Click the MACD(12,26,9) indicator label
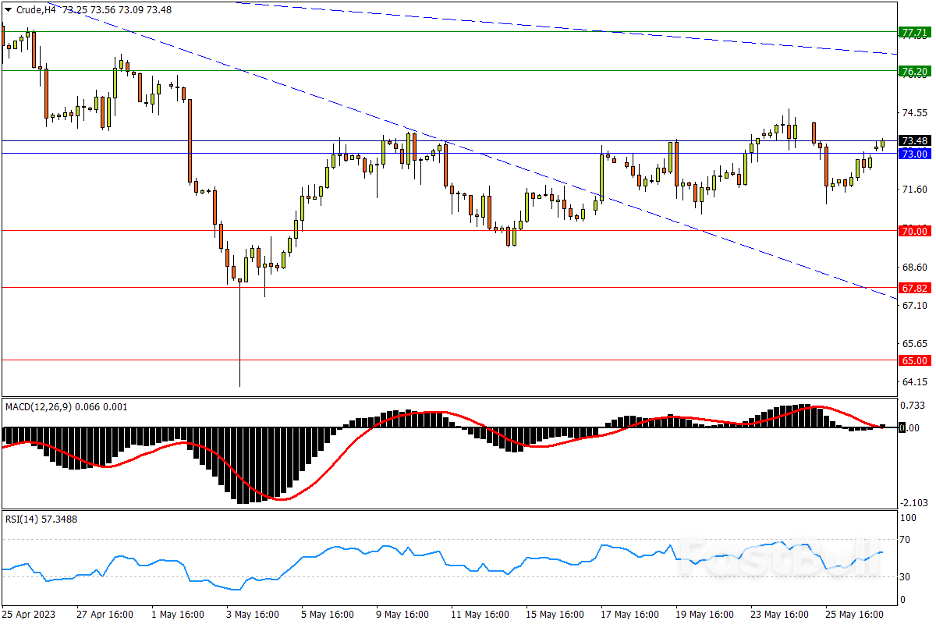The height and width of the screenshot is (624, 936). (46, 407)
